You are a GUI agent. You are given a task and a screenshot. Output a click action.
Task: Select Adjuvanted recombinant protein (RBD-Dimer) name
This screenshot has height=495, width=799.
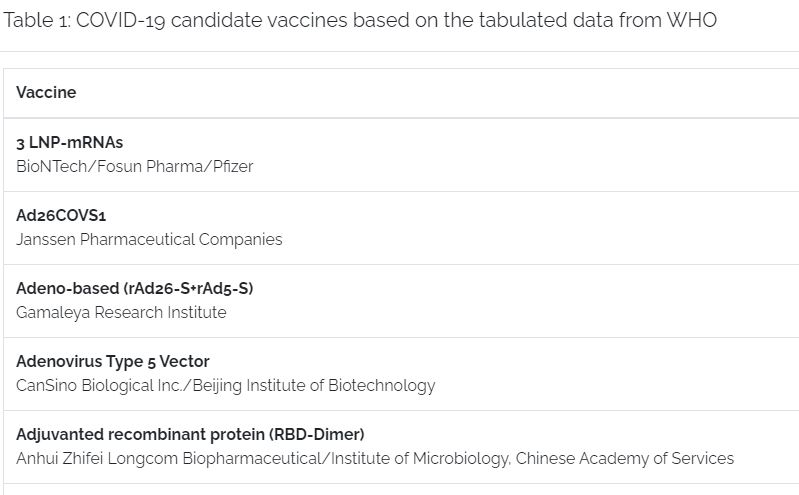pos(190,434)
